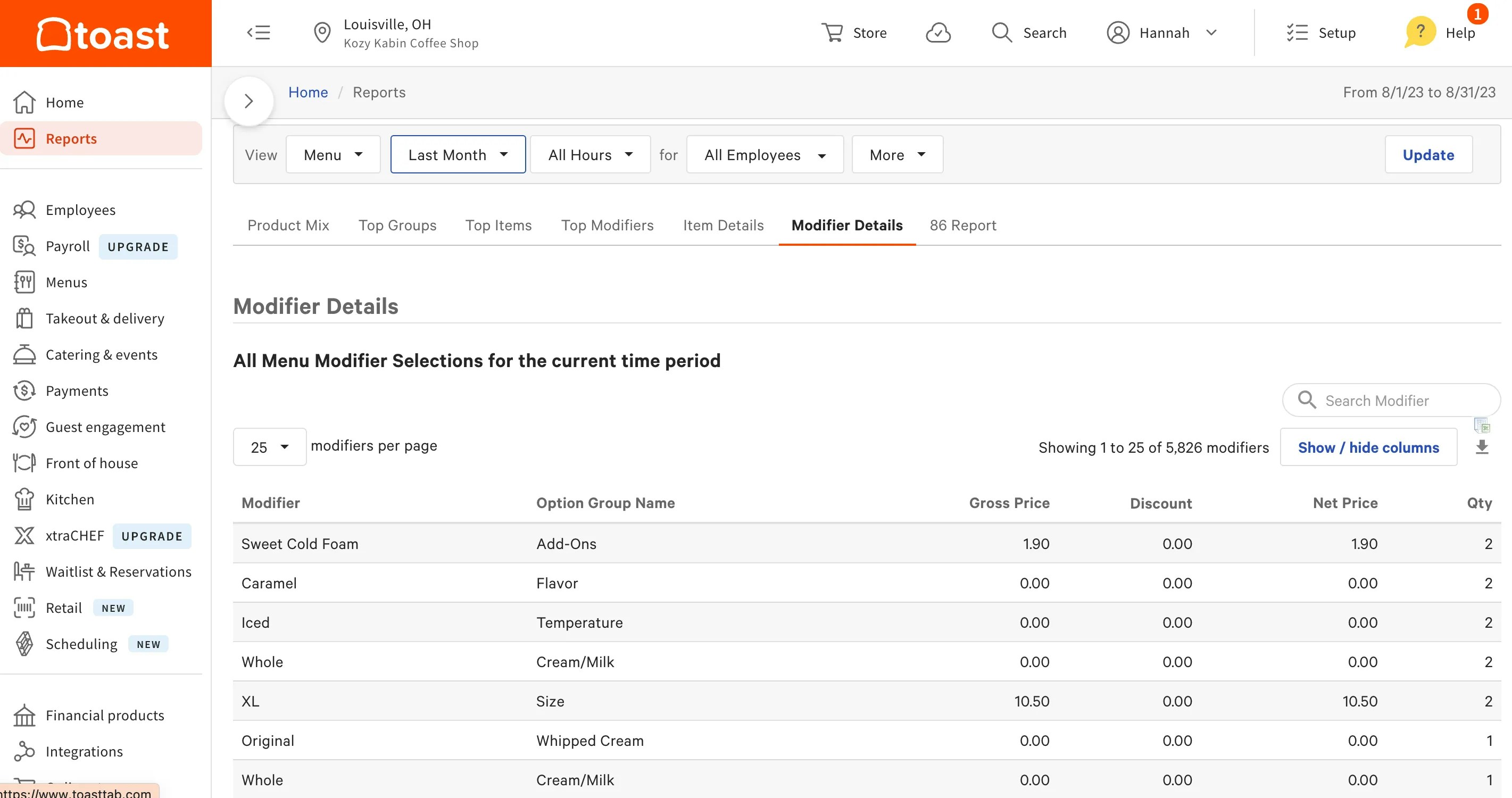Click the Takeout & delivery bag icon
This screenshot has height=798, width=1512.
pyautogui.click(x=24, y=319)
